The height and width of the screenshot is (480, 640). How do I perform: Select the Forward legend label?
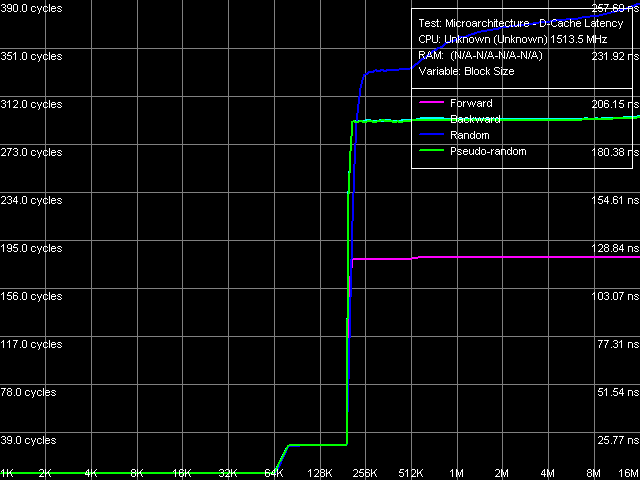coord(471,103)
